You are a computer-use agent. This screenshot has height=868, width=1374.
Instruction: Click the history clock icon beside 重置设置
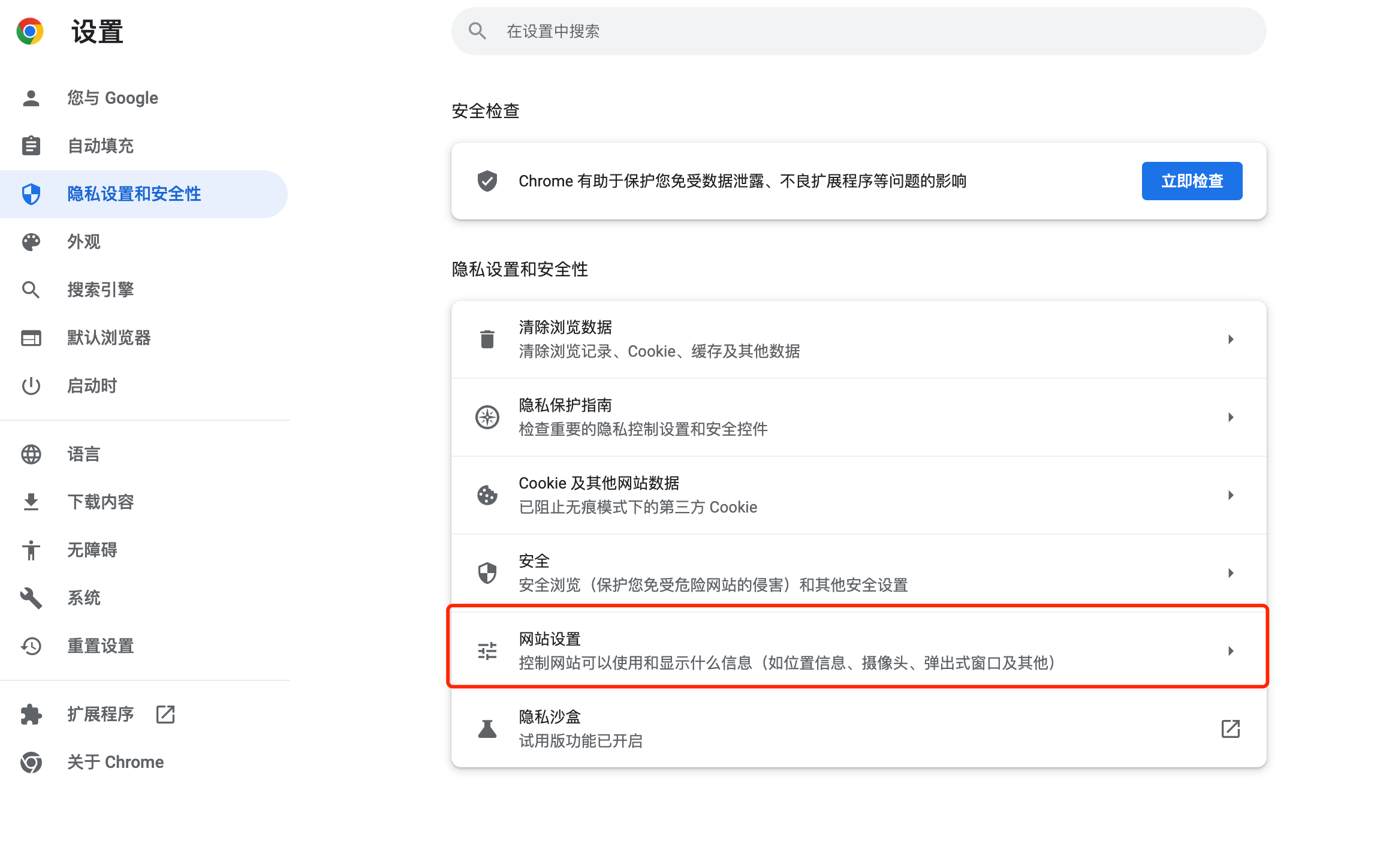coord(31,646)
